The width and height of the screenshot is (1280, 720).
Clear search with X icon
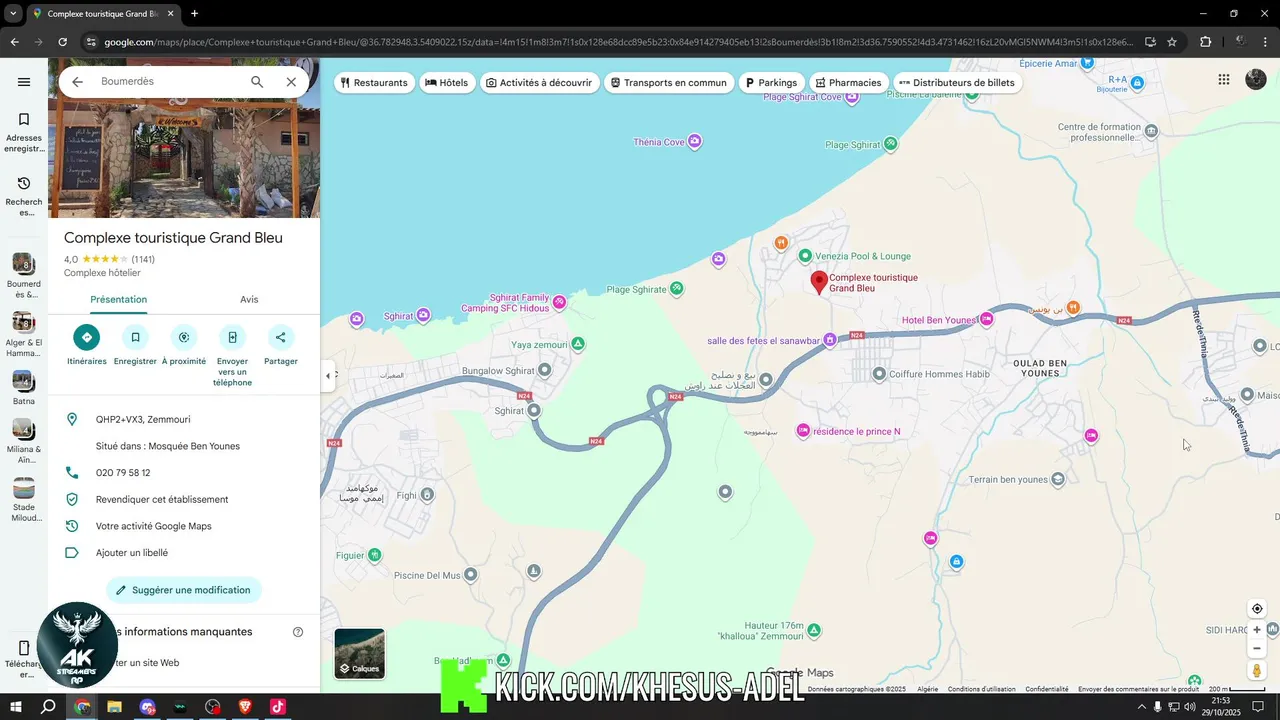click(291, 82)
